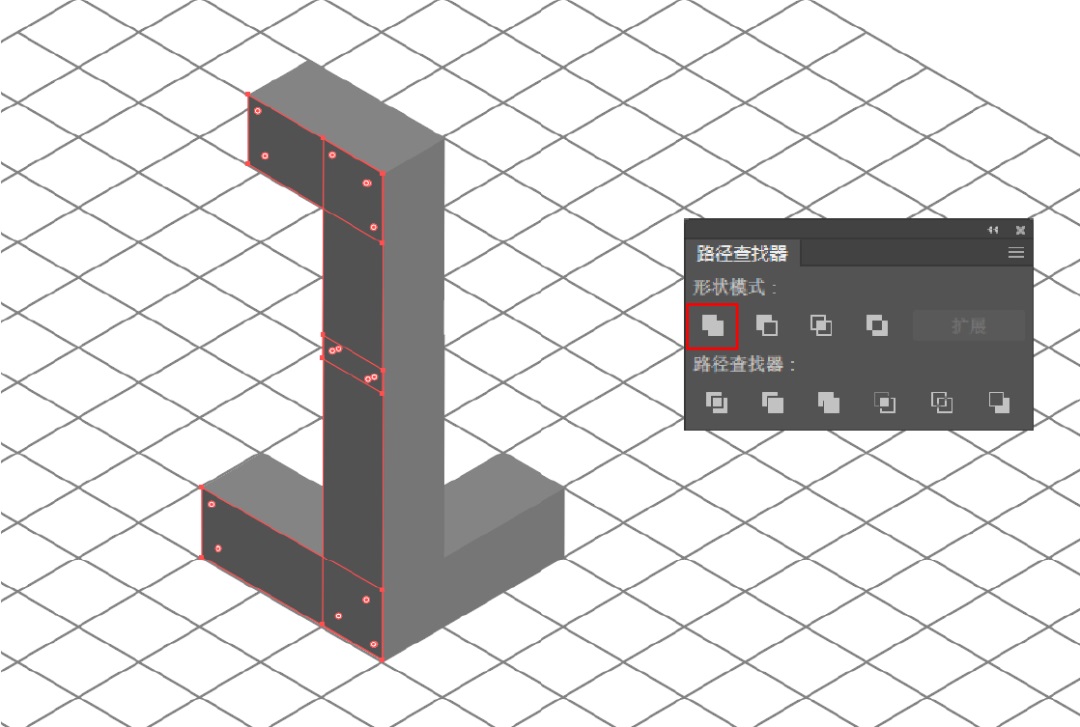Apply the Outline pathfinder icon
The image size is (1080, 727).
point(942,402)
